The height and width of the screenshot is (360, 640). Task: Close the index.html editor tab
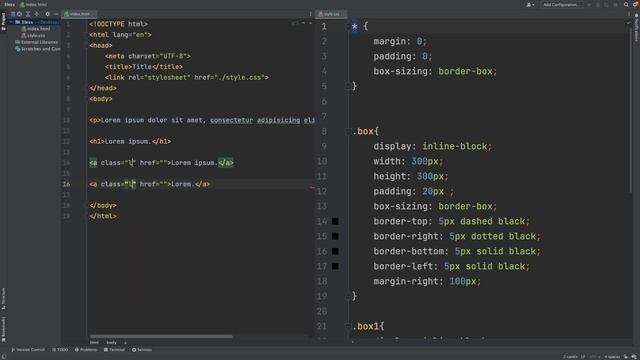tap(94, 14)
